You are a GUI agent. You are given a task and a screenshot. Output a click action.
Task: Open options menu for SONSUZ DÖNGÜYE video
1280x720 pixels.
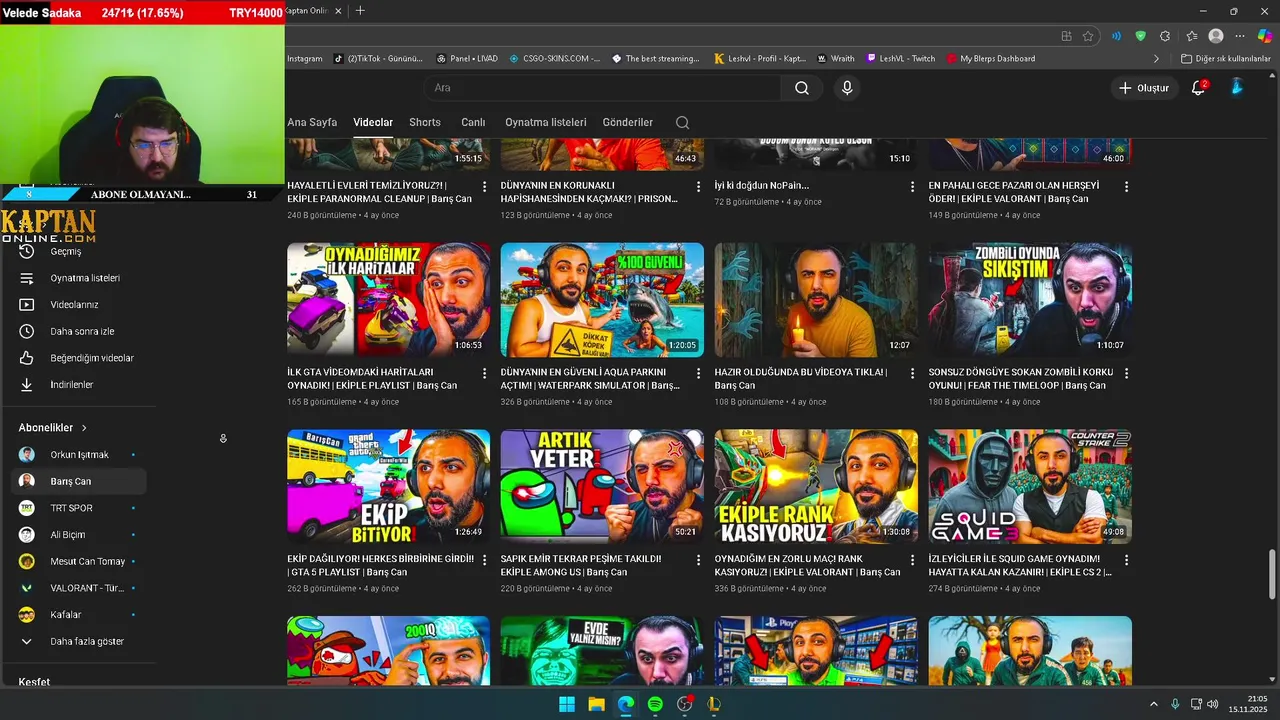point(1126,373)
